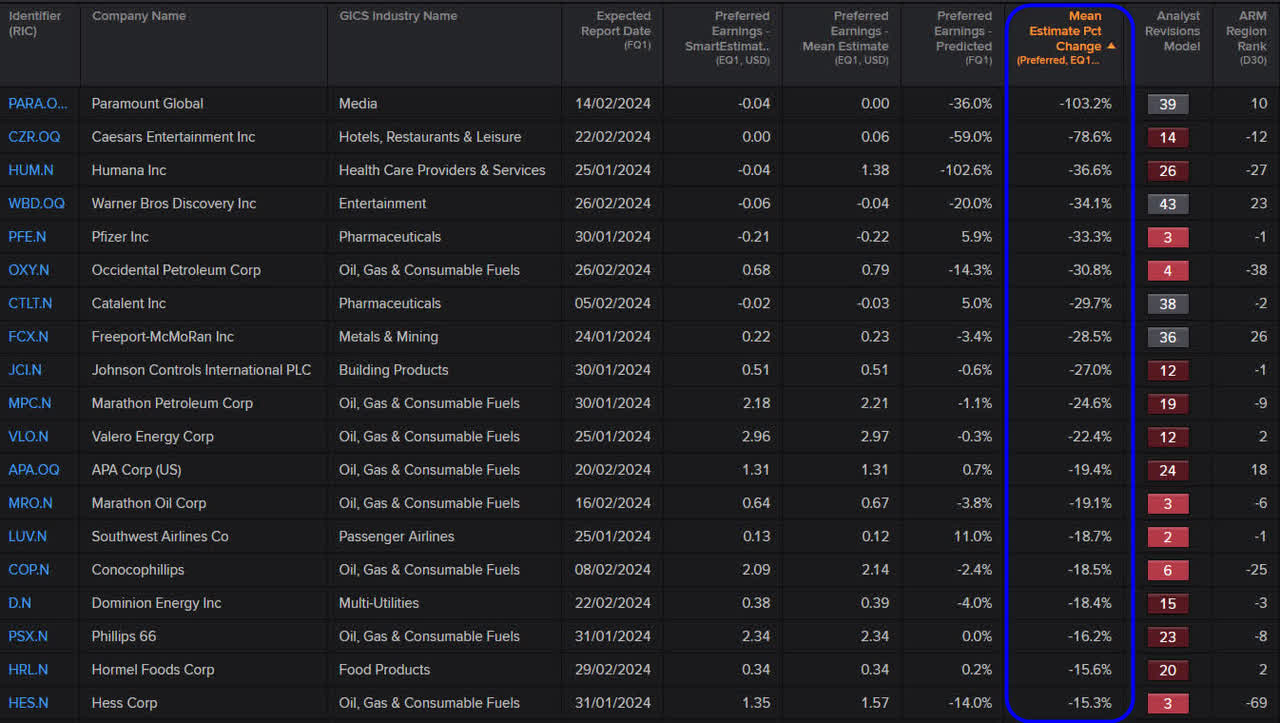Open the MPC.N ticker link
The height and width of the screenshot is (723, 1280).
point(30,403)
